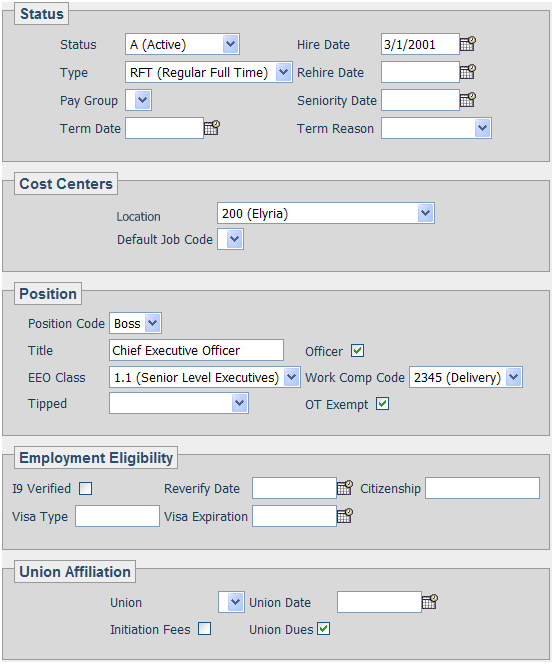
Task: Open the Reverify Date calendar picker
Action: pyautogui.click(x=345, y=487)
